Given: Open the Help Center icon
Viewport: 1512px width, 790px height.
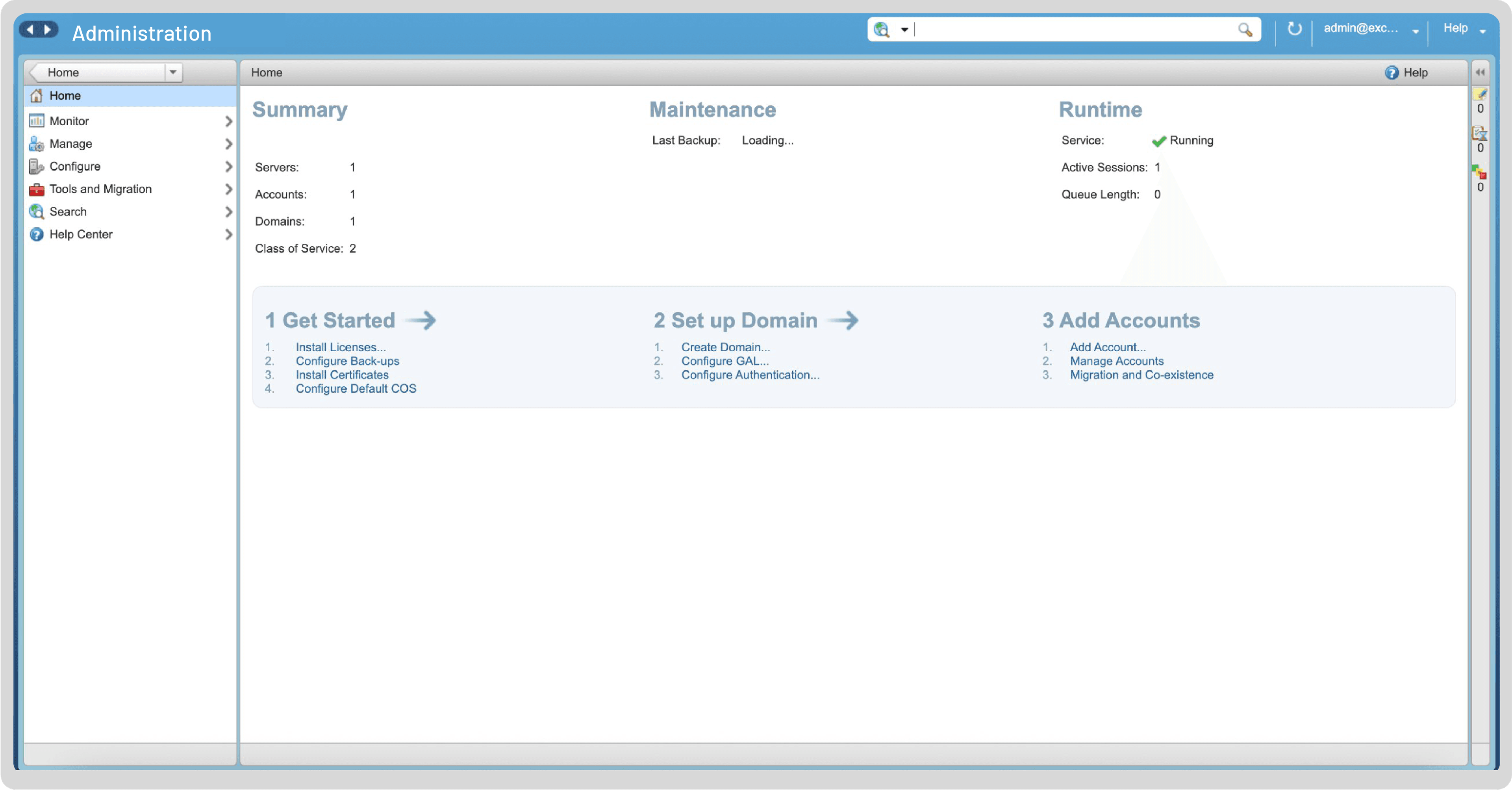Looking at the screenshot, I should tap(36, 234).
